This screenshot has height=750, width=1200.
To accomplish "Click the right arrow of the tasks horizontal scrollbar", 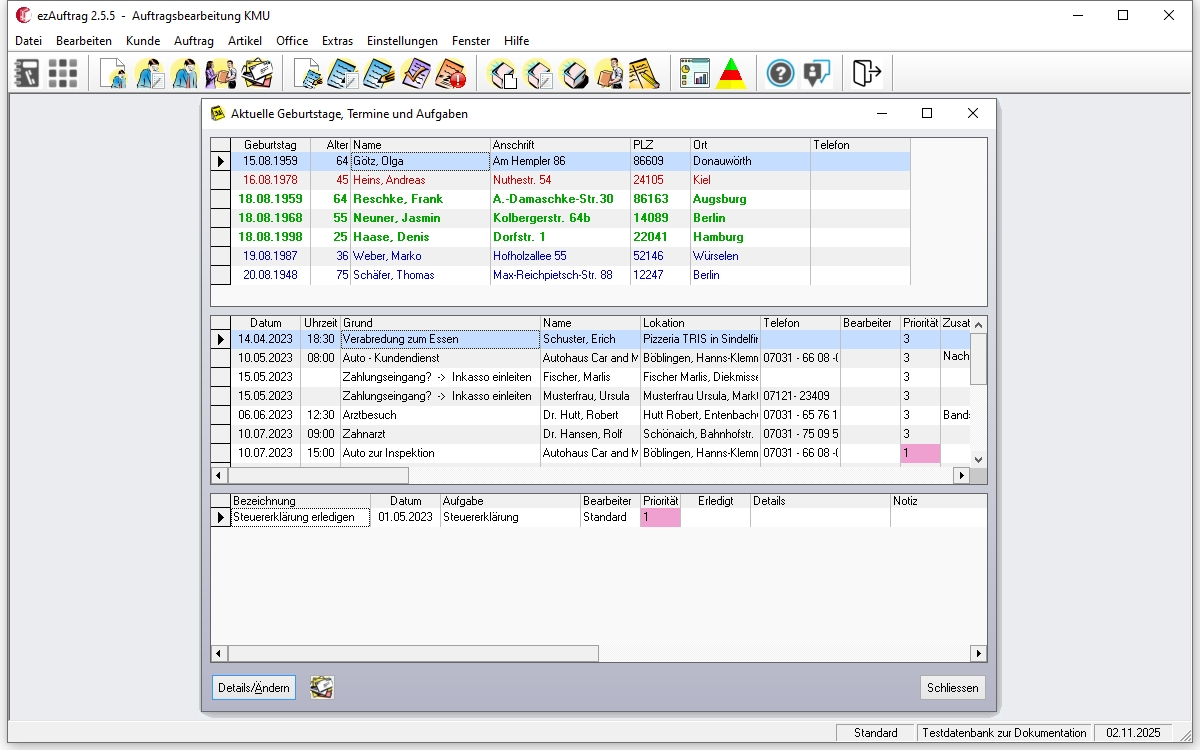I will tap(978, 653).
